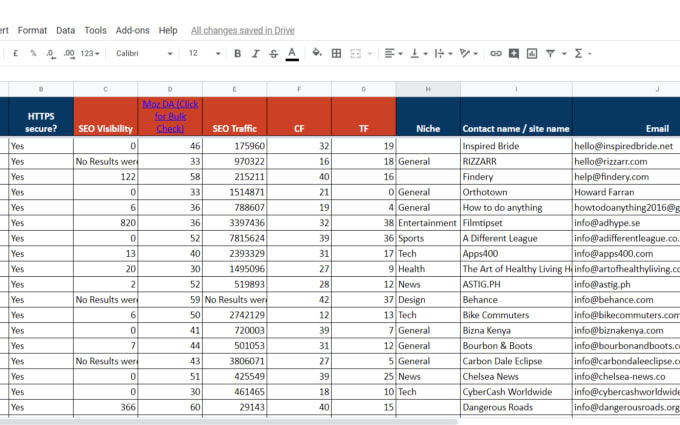Image resolution: width=680 pixels, height=425 pixels.
Task: Select the 'HTTPS secure?' header cell
Action: pyautogui.click(x=41, y=116)
